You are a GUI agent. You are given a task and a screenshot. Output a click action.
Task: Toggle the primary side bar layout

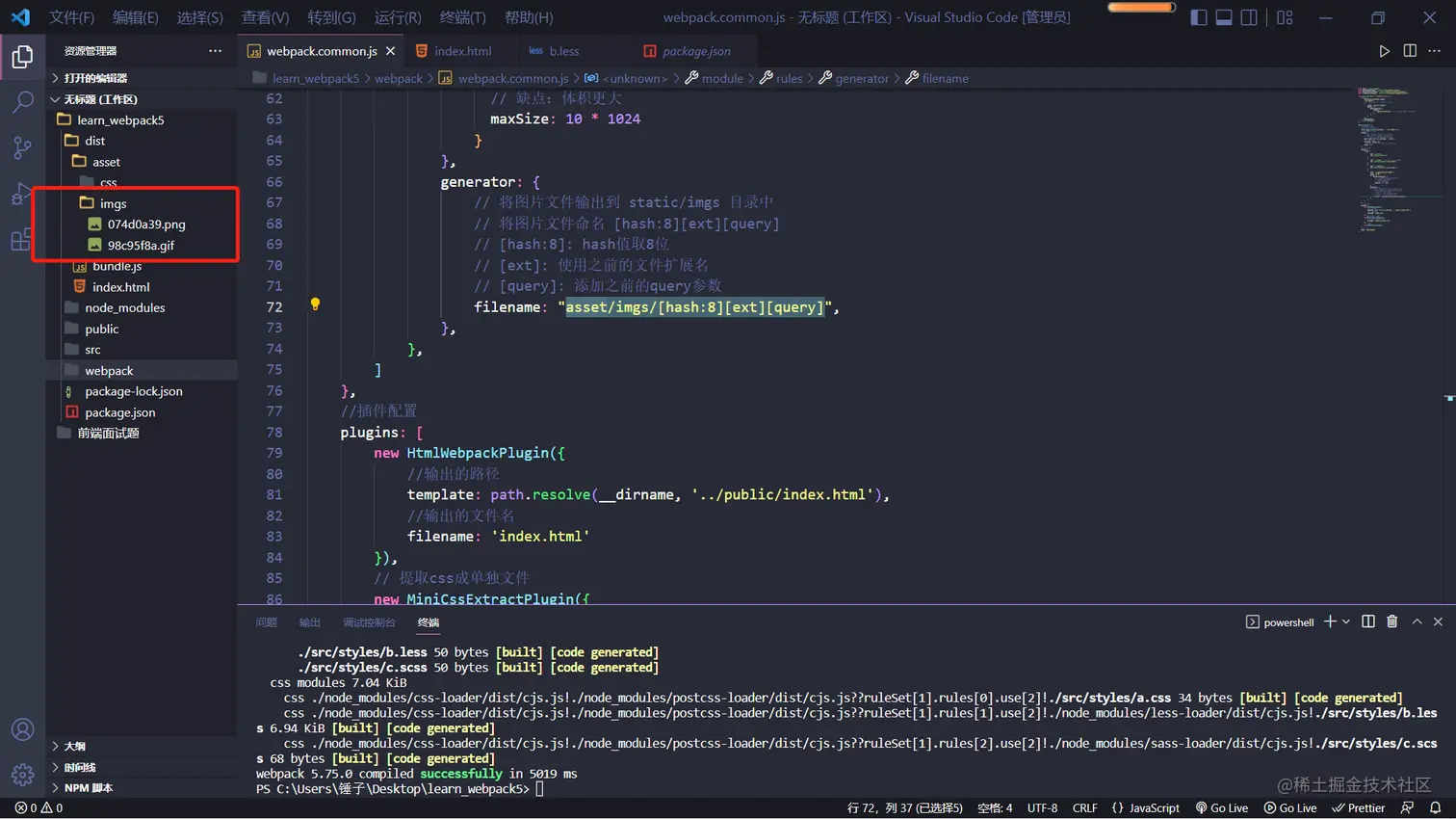click(1199, 17)
